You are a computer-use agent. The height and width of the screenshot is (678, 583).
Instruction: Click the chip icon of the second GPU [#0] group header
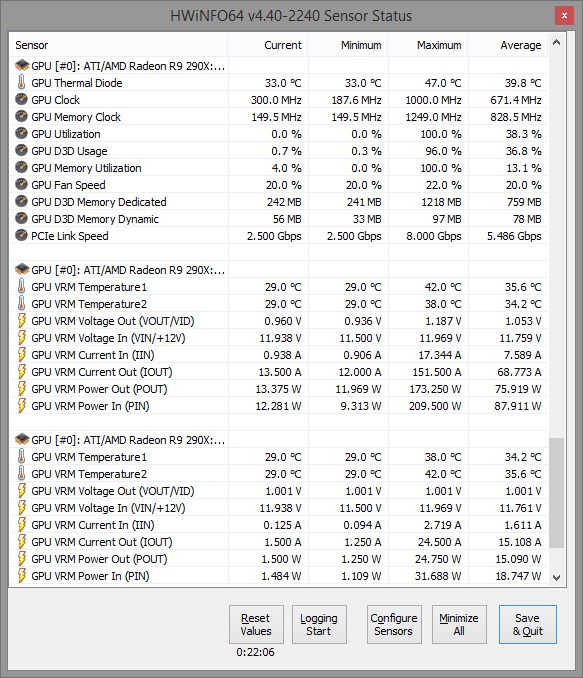pos(22,269)
